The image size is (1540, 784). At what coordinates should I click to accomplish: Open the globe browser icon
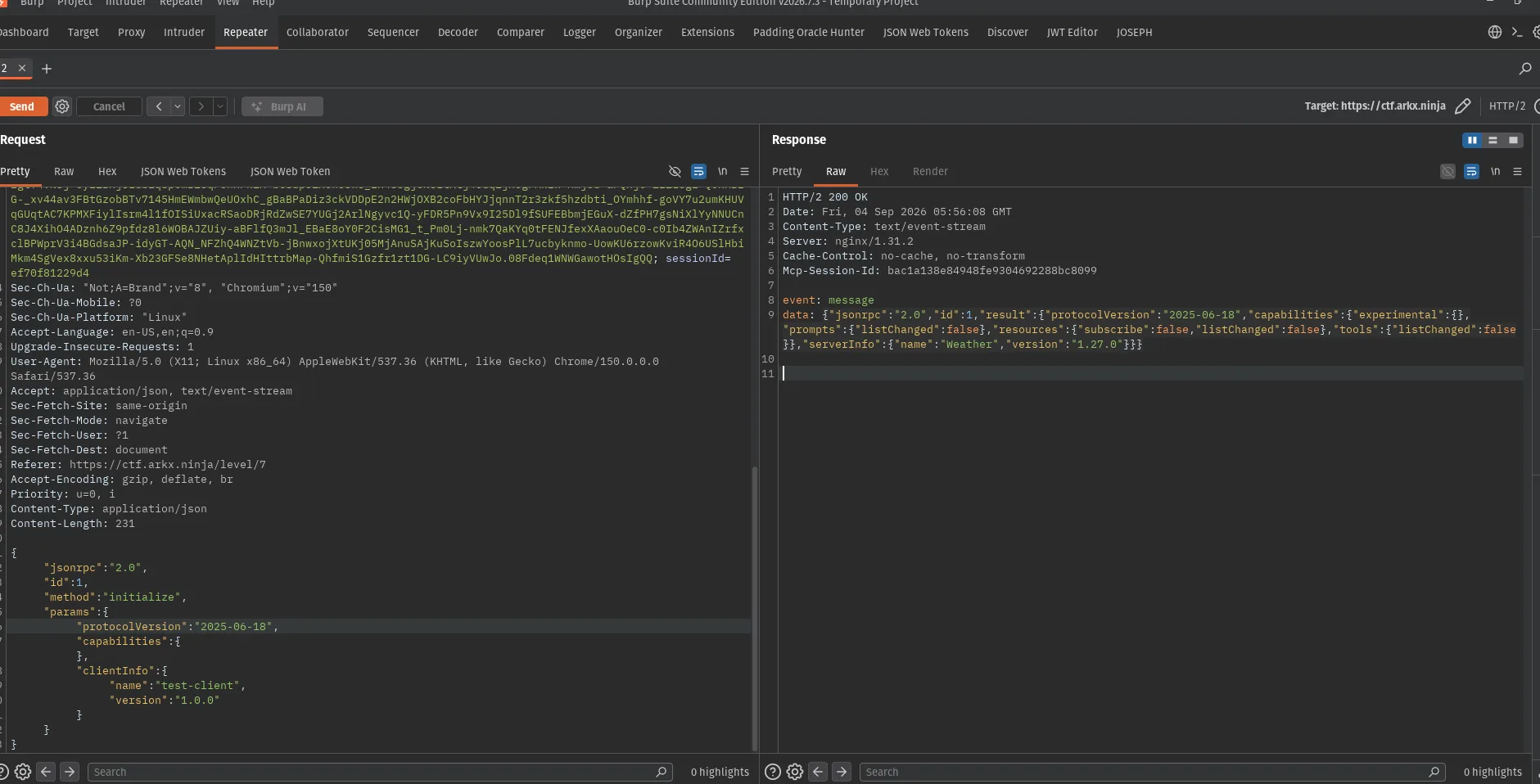click(x=1495, y=32)
